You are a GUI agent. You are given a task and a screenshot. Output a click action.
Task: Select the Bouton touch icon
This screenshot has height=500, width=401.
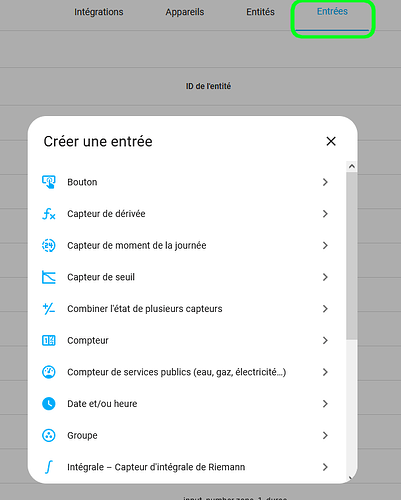pos(49,182)
